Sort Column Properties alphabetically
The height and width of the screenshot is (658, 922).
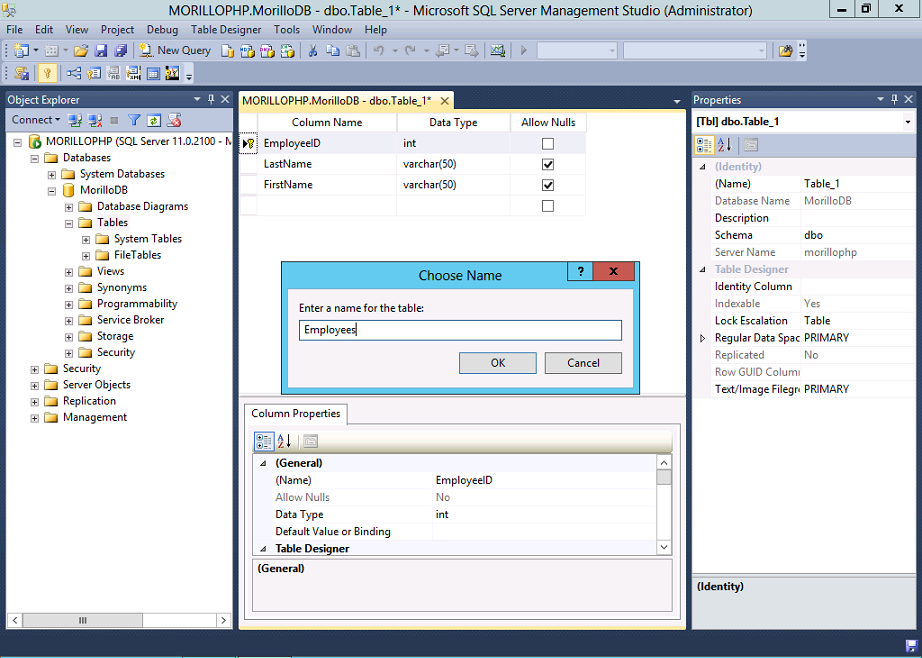click(x=284, y=441)
